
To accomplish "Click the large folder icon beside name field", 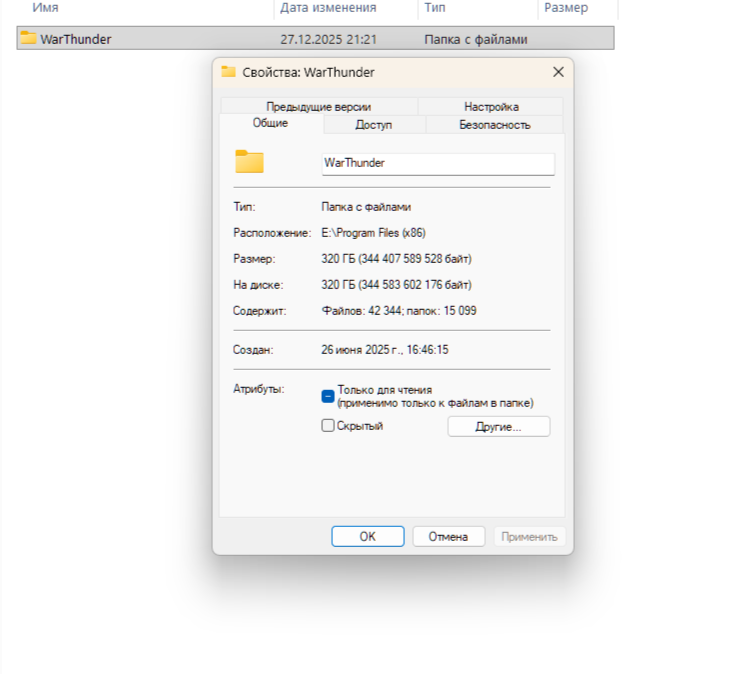I will (x=249, y=162).
